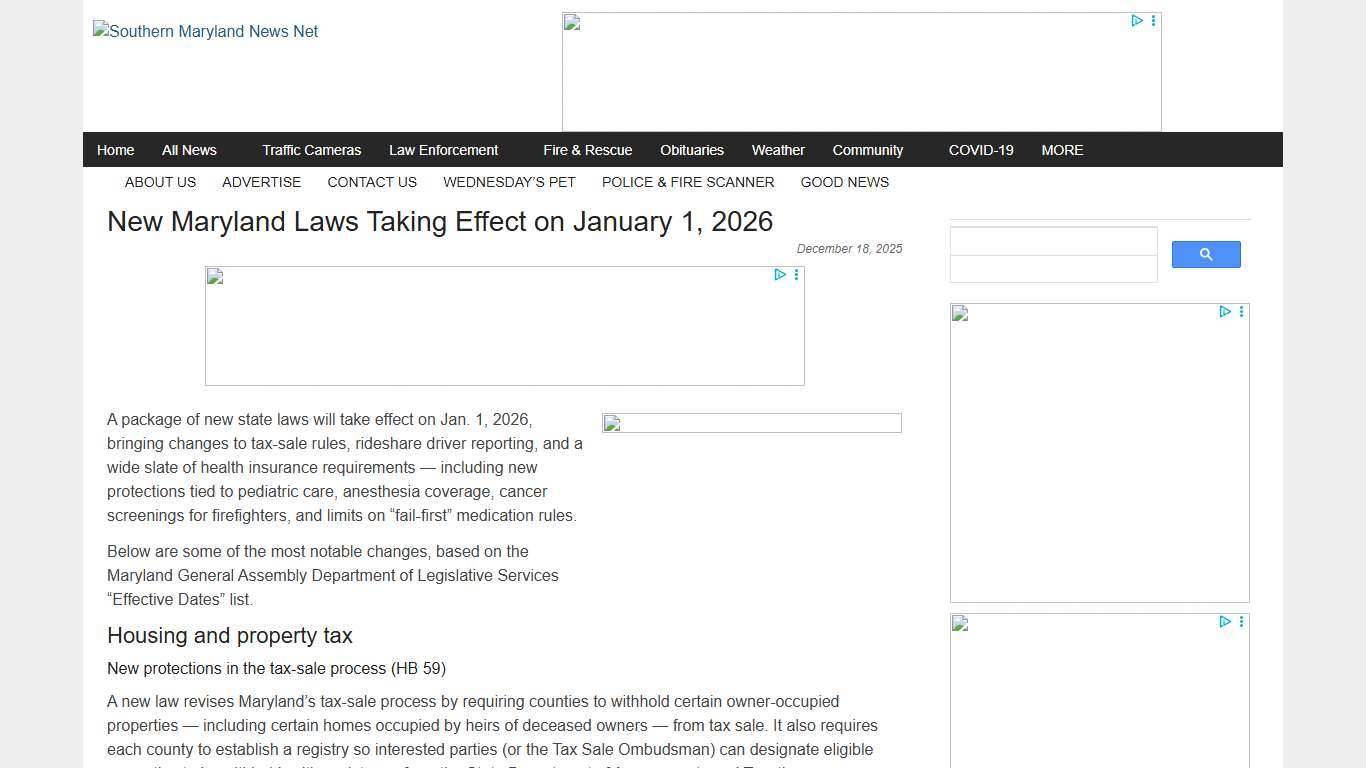Click AdChoices icon on second sidebar ad
The image size is (1366, 768).
point(1225,622)
